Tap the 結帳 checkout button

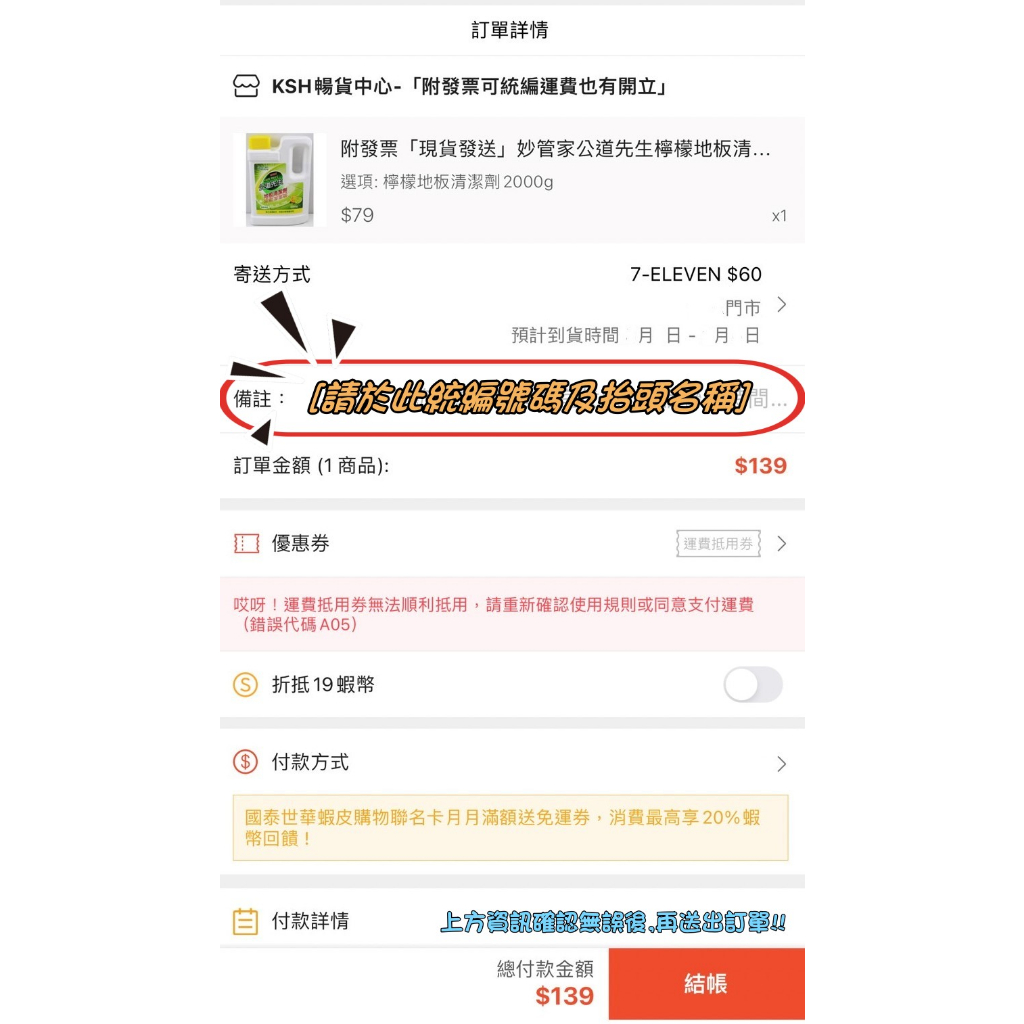point(707,984)
